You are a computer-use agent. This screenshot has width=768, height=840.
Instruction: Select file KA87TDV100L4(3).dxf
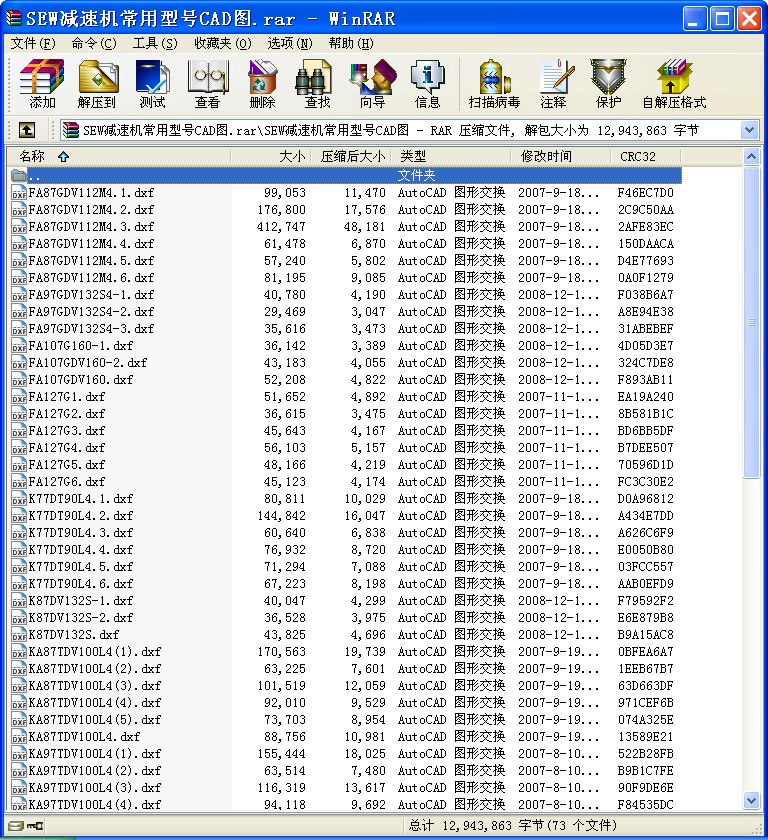click(95, 686)
